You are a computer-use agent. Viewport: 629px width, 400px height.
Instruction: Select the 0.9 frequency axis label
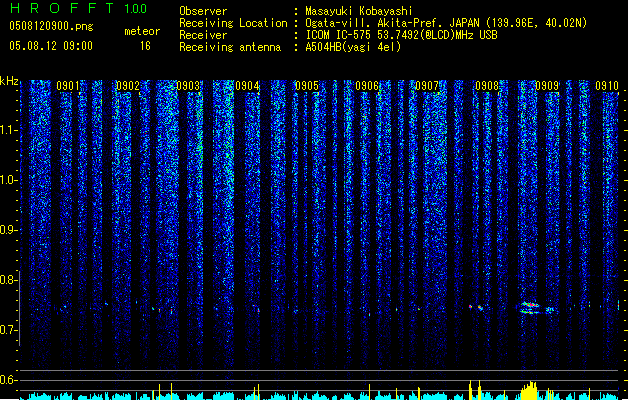(x=8, y=230)
